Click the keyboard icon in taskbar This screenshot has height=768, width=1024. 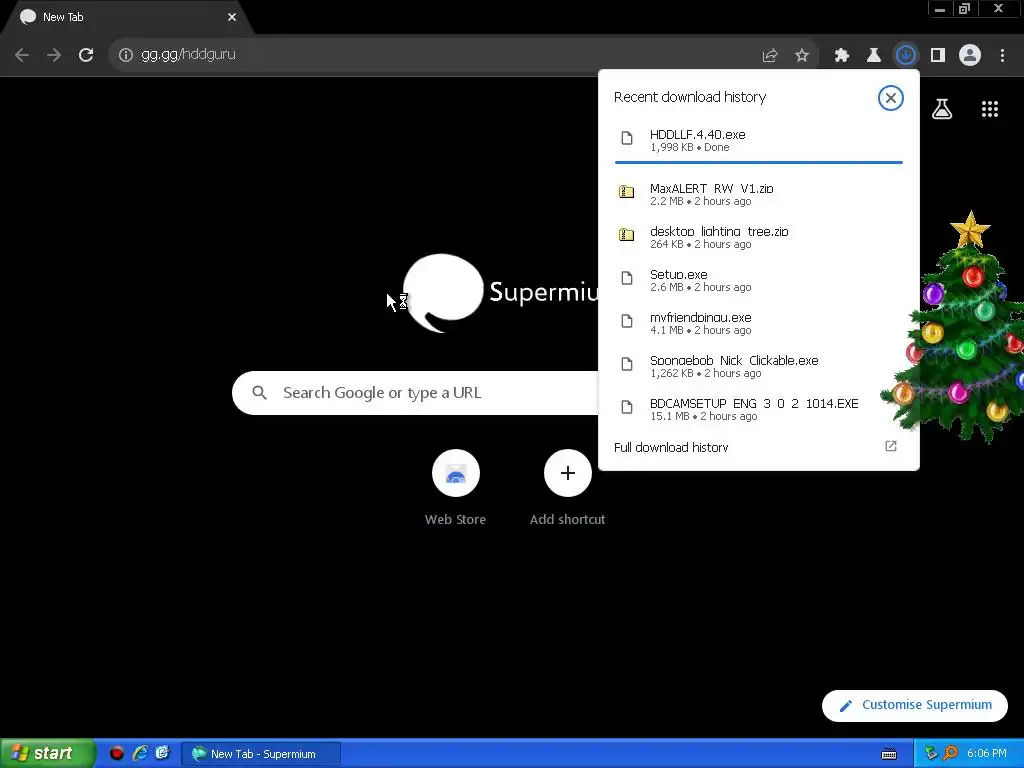(x=889, y=754)
